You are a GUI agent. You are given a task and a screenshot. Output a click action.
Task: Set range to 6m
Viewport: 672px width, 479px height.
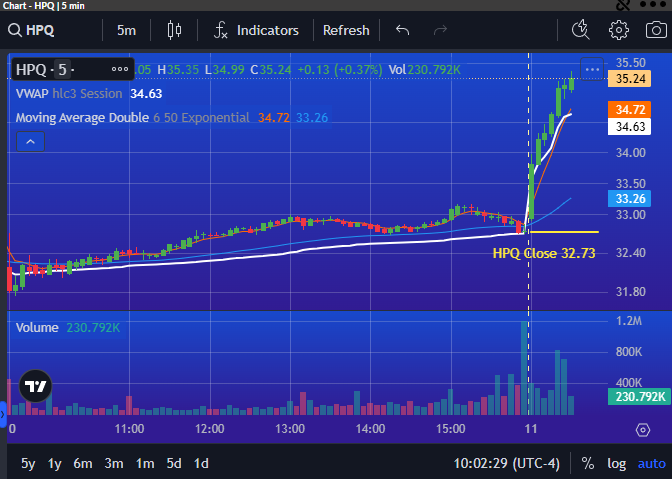[x=83, y=464]
